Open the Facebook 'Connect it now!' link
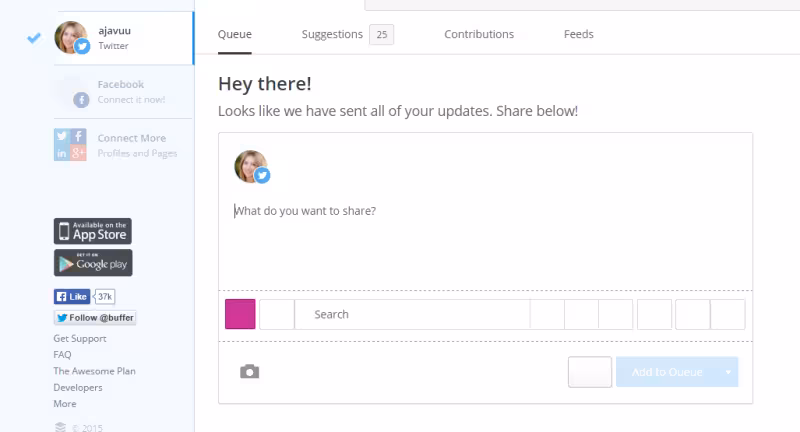 click(131, 99)
